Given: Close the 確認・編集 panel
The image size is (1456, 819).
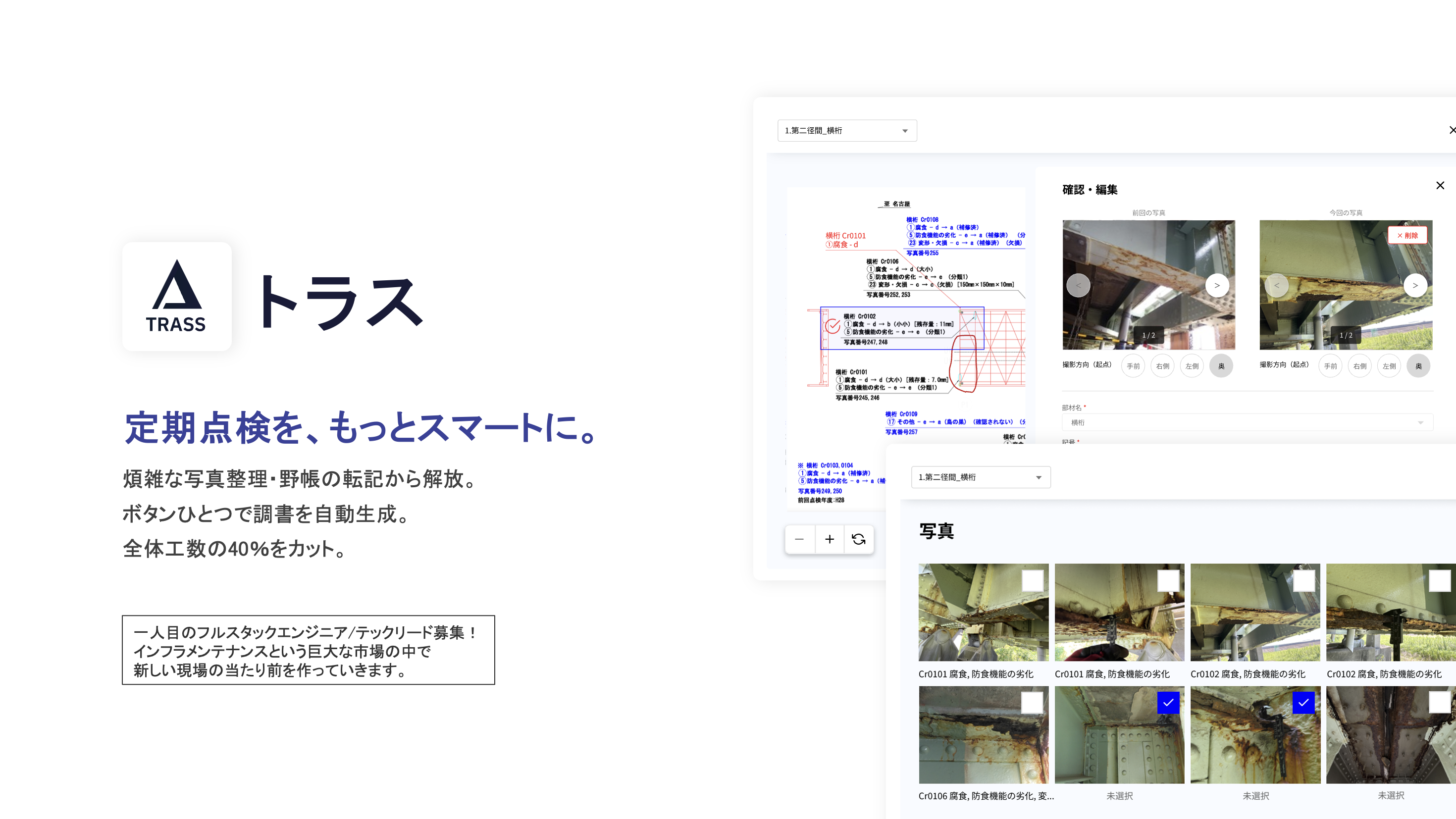Looking at the screenshot, I should point(1440,185).
